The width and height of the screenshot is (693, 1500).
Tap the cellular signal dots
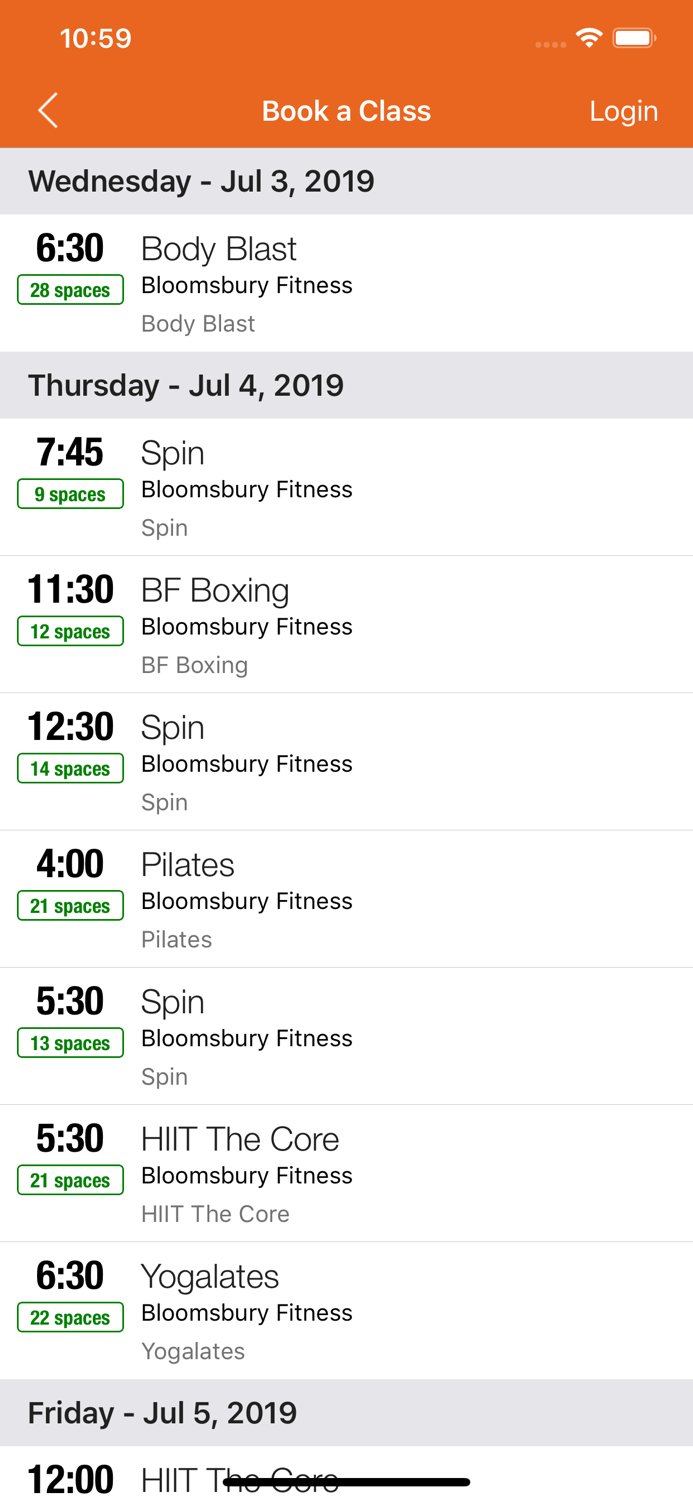[x=549, y=43]
